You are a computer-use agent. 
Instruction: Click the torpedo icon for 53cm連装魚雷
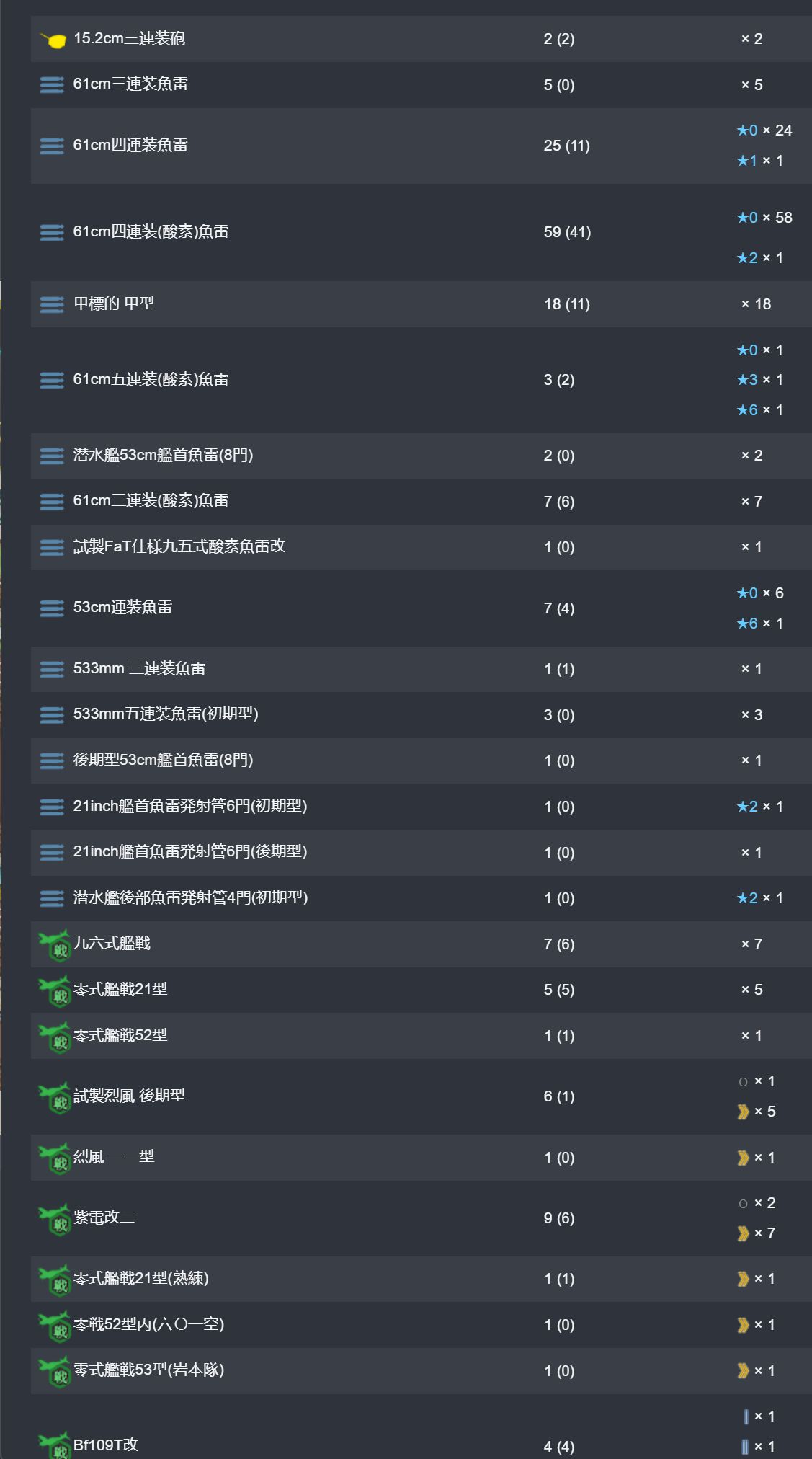pyautogui.click(x=52, y=608)
